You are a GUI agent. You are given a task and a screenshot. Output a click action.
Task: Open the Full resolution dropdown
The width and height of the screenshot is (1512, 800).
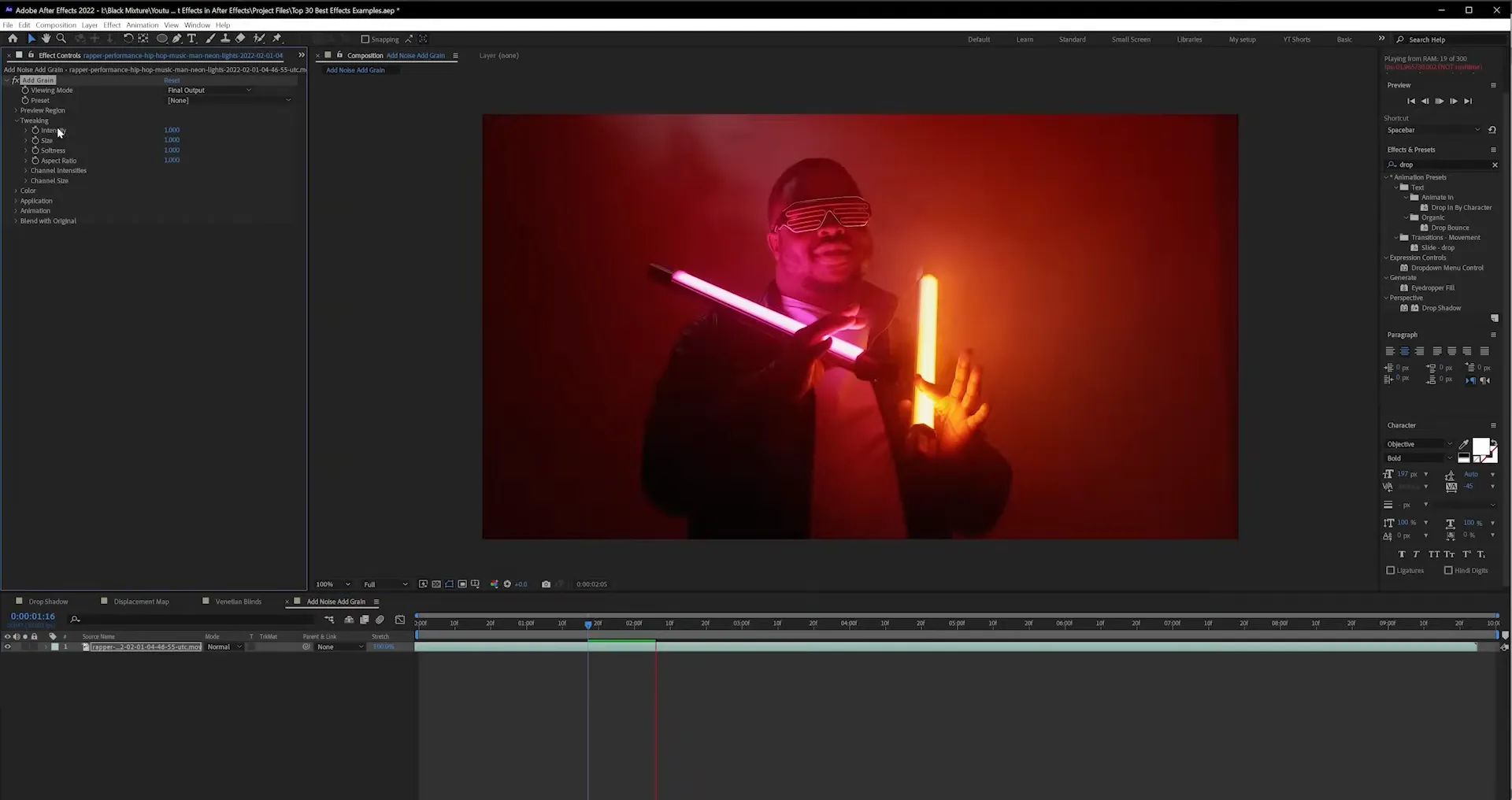pyautogui.click(x=385, y=584)
